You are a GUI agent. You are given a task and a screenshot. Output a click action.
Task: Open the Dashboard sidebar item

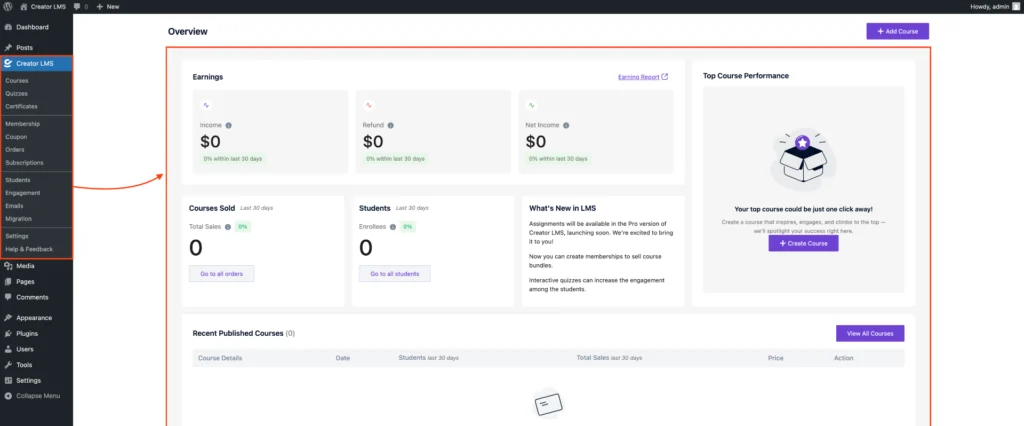[x=37, y=27]
